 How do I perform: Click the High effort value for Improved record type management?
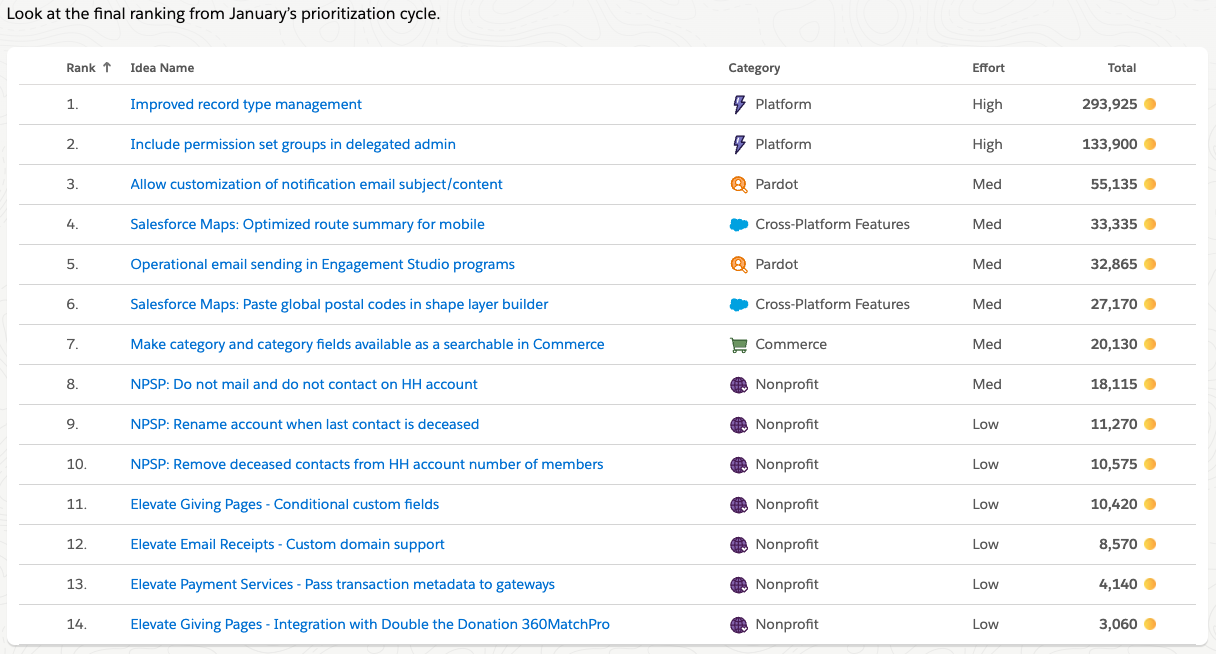[x=987, y=104]
